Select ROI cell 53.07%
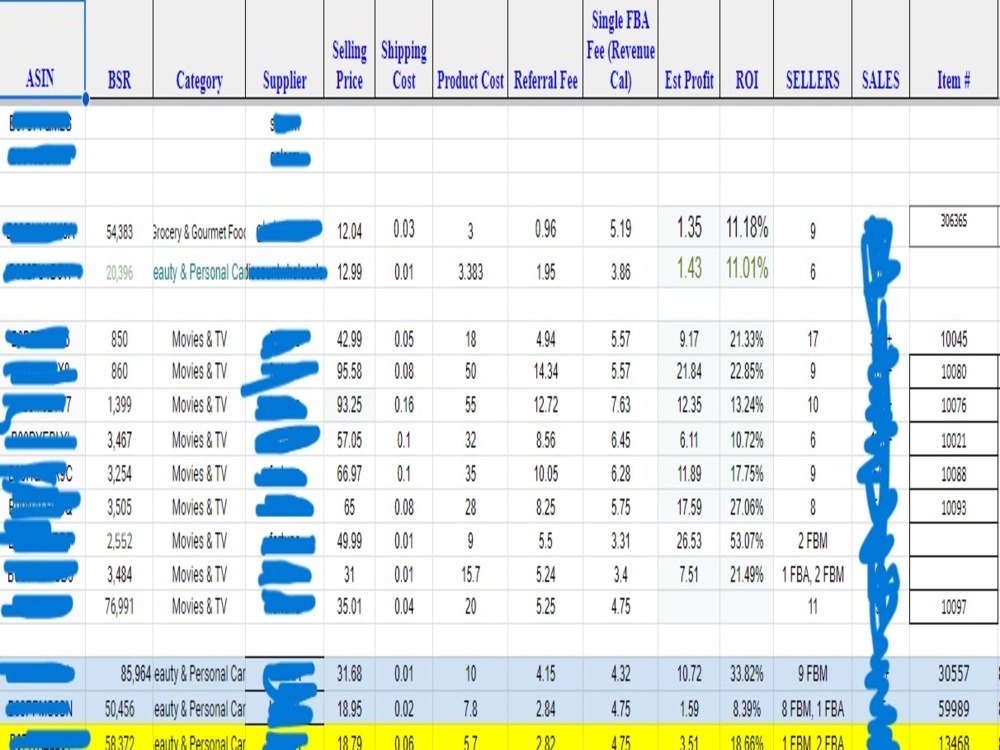The width and height of the screenshot is (1000, 750). tap(747, 541)
